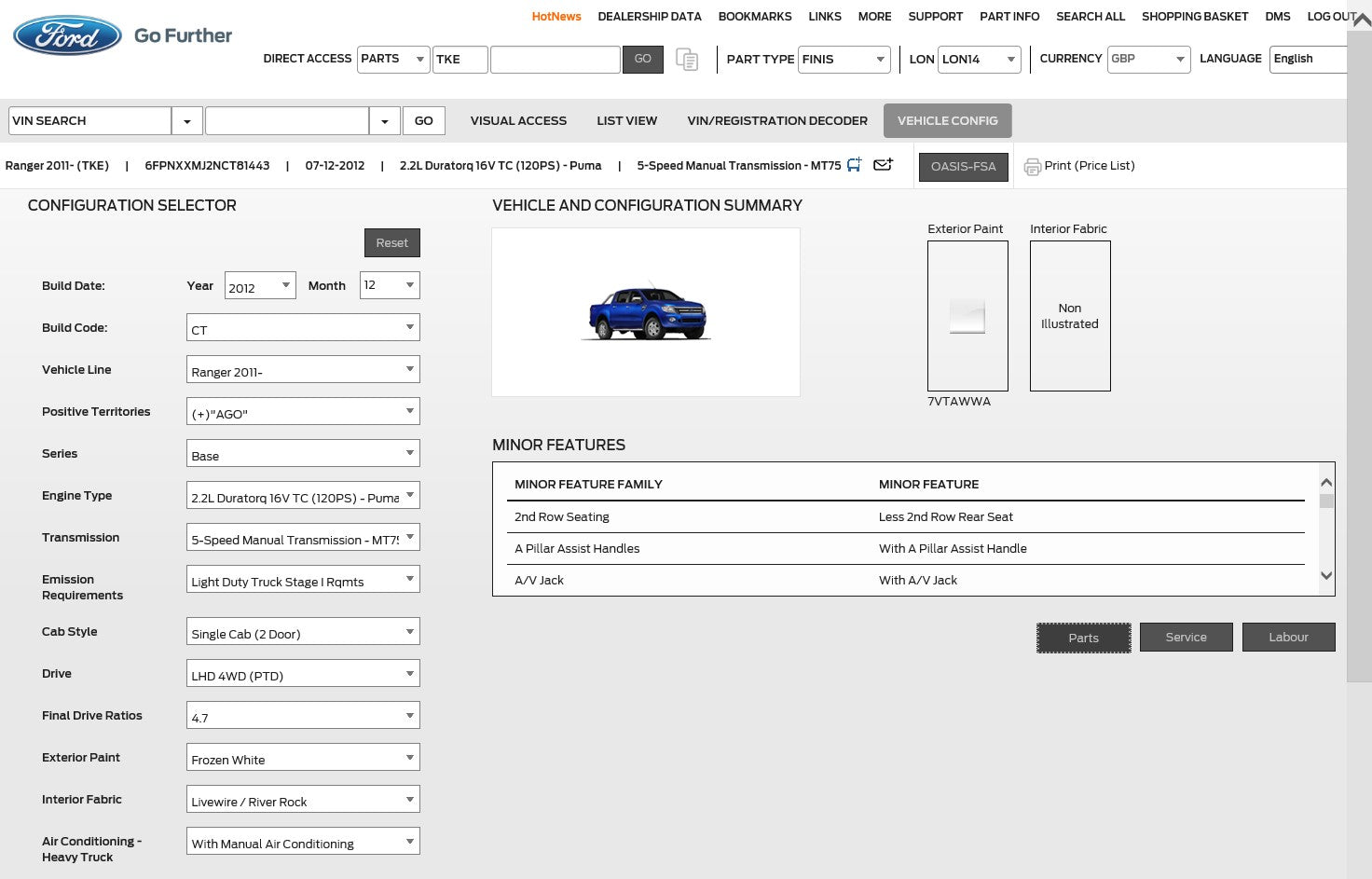This screenshot has width=1372, height=879.
Task: Click the Ford logo
Action: [67, 35]
